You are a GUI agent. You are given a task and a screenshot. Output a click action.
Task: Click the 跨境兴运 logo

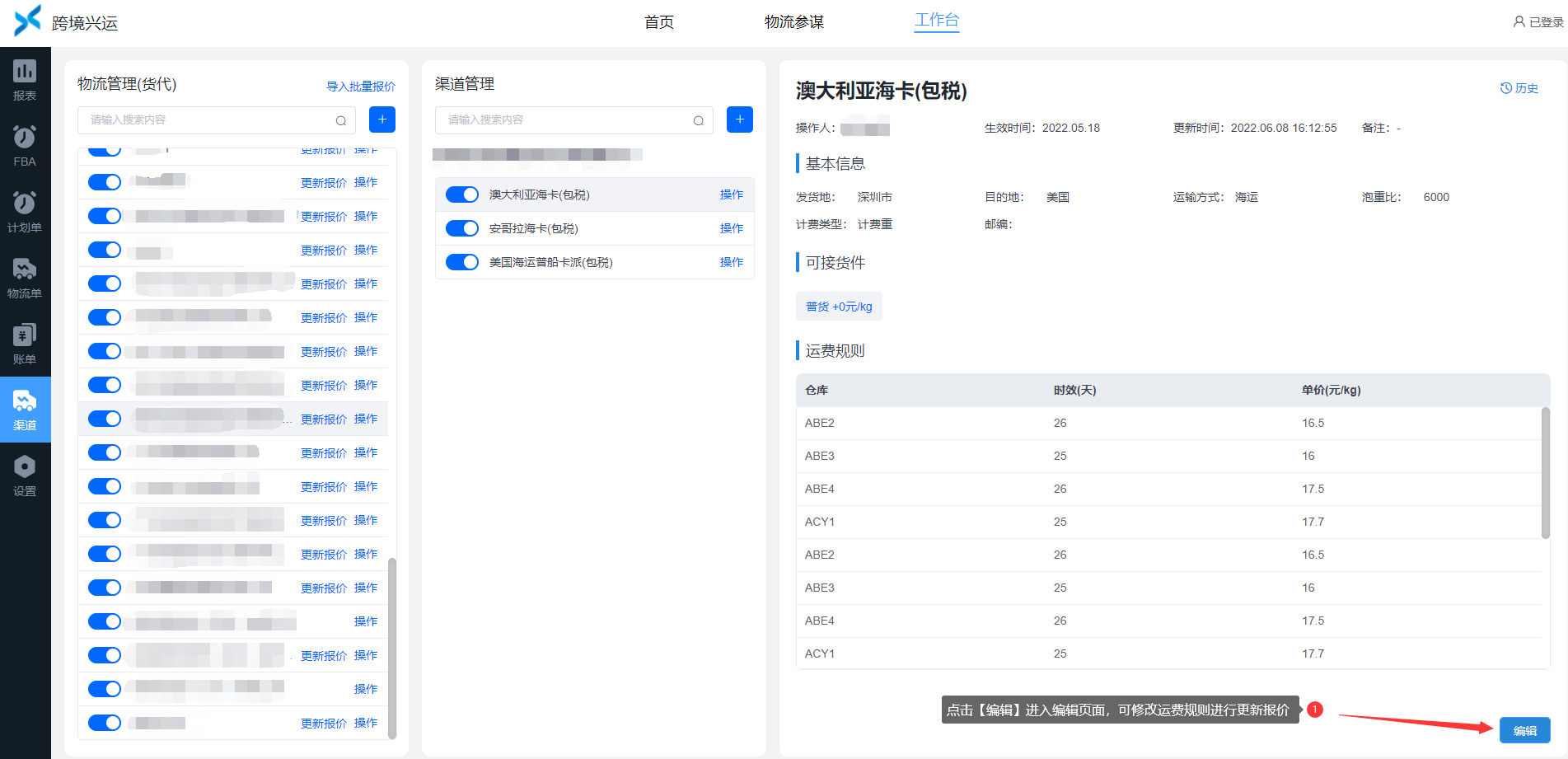[66, 21]
